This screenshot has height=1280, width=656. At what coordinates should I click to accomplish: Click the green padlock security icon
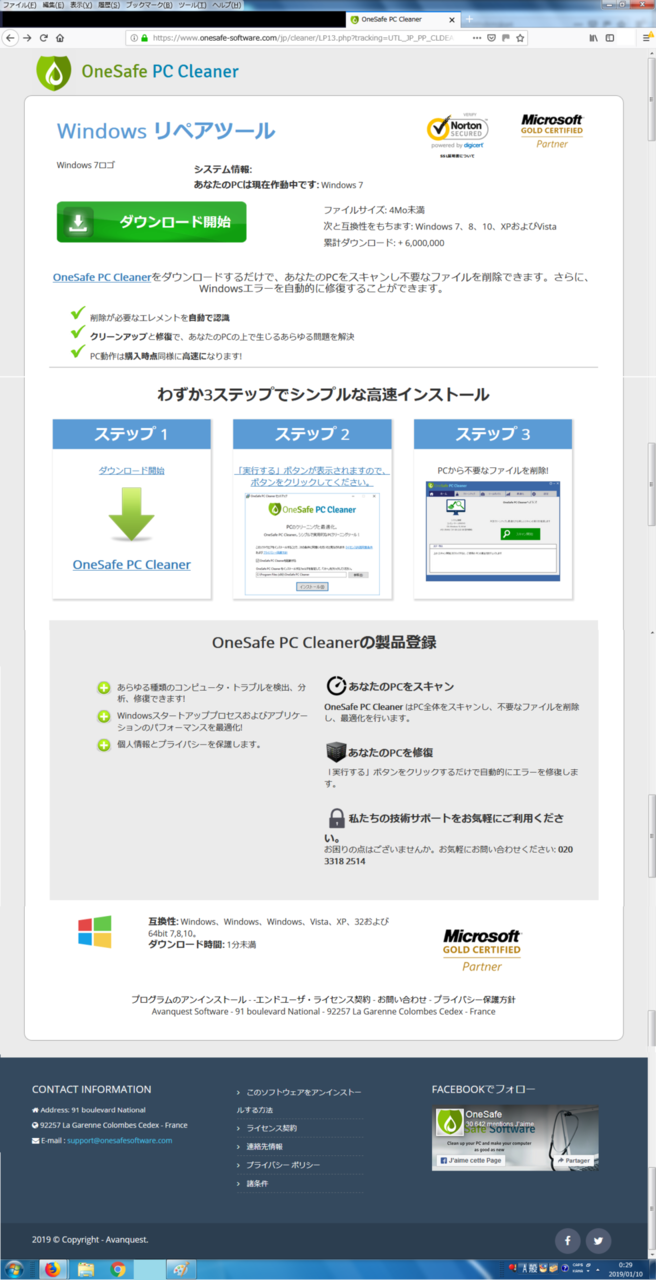pyautogui.click(x=144, y=38)
